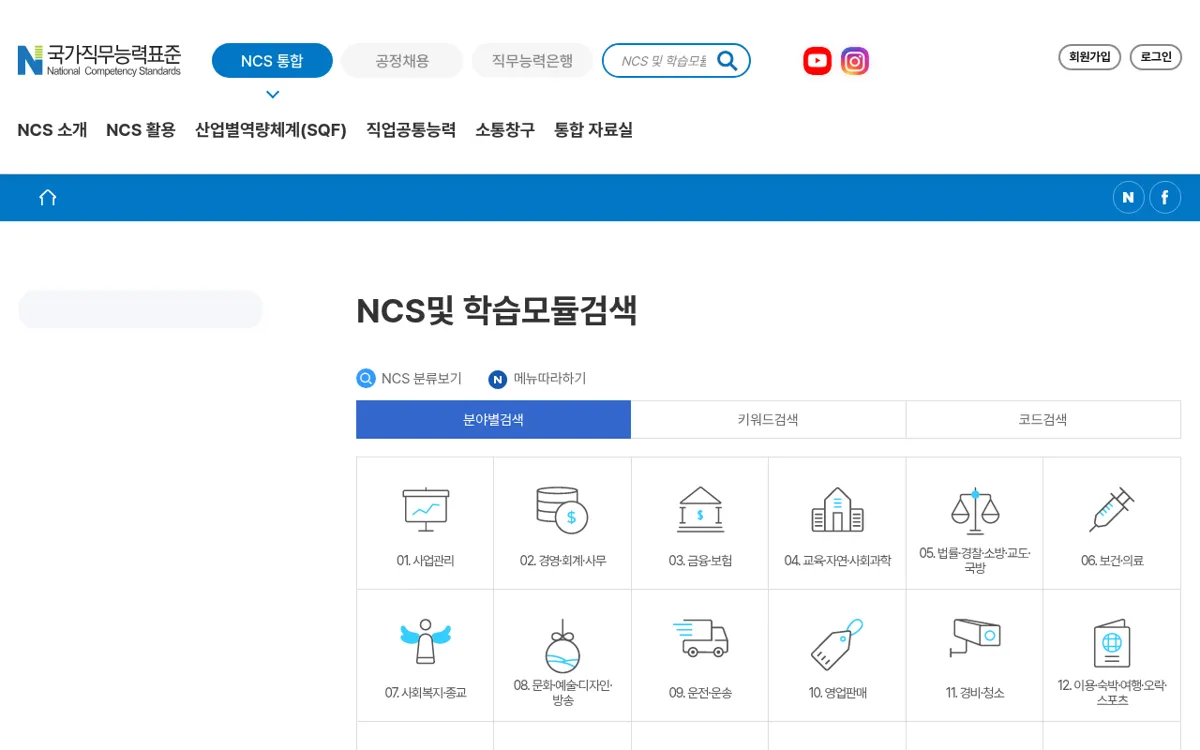Click the 01. 사업관리 label
Screen dimensions: 1200x750
(x=425, y=561)
